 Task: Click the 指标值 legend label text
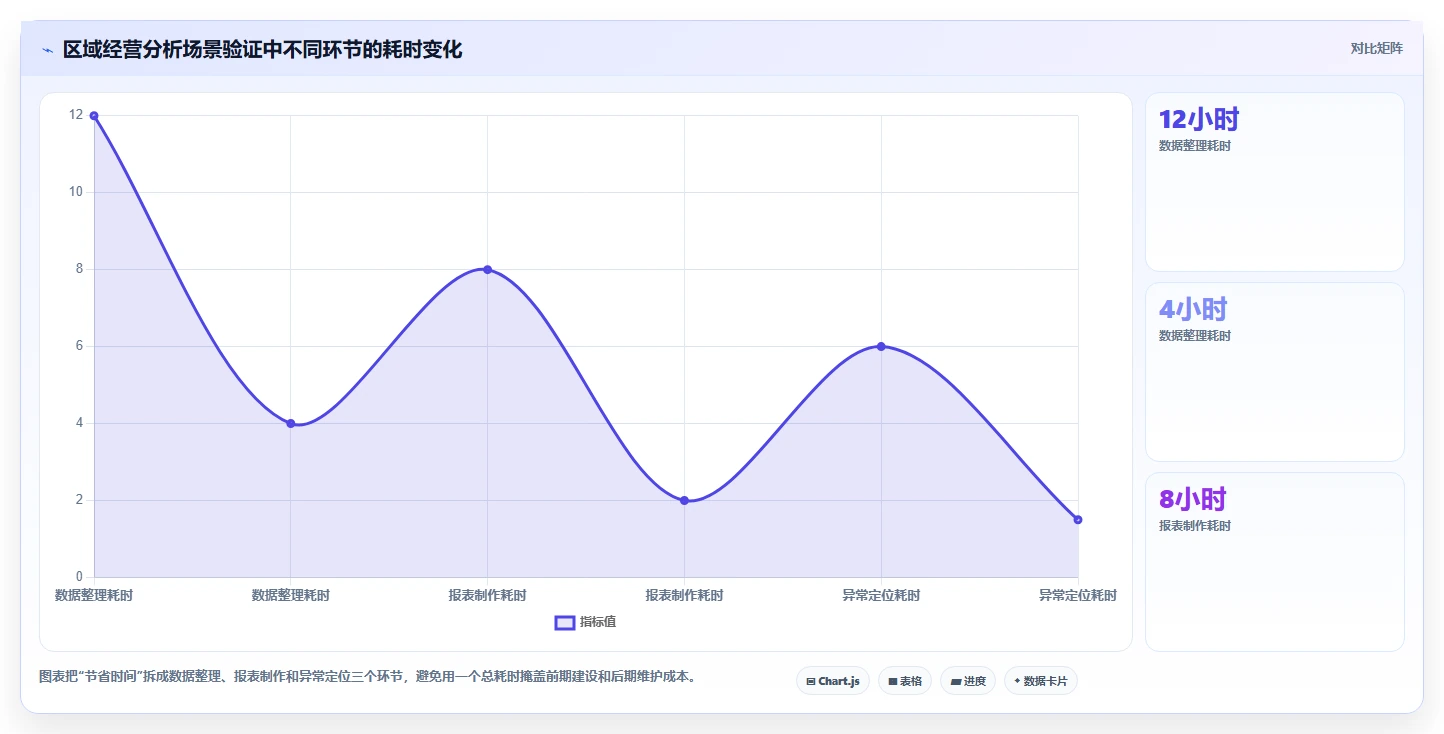pyautogui.click(x=598, y=622)
